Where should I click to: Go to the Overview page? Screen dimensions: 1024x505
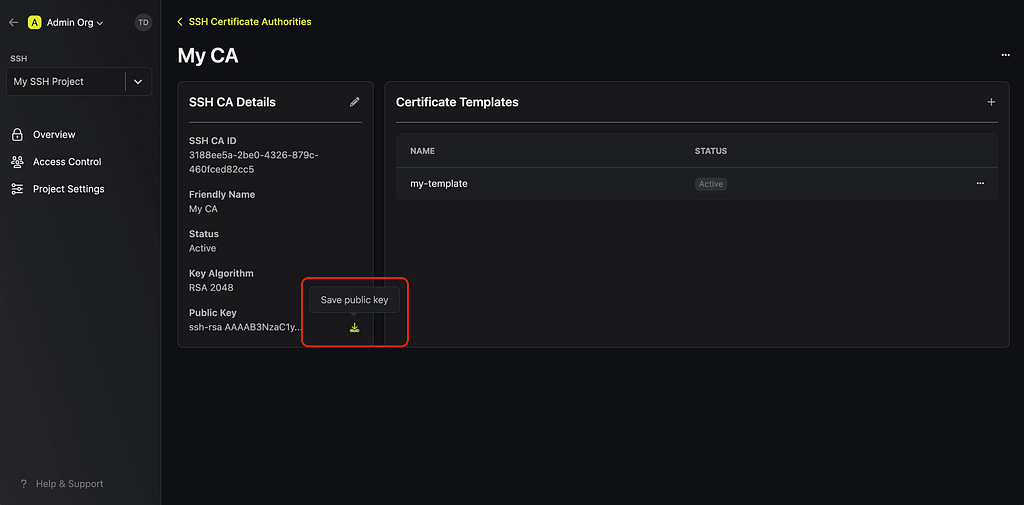click(54, 135)
